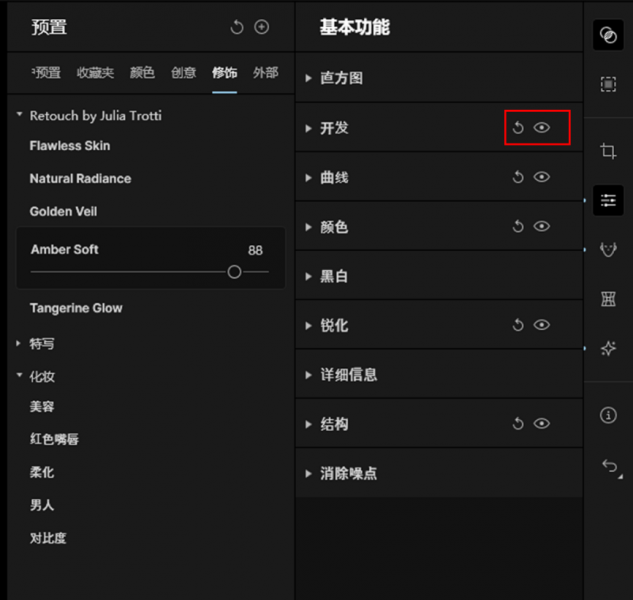The height and width of the screenshot is (600, 633).
Task: Click the crop tool icon in sidebar
Action: point(608,151)
